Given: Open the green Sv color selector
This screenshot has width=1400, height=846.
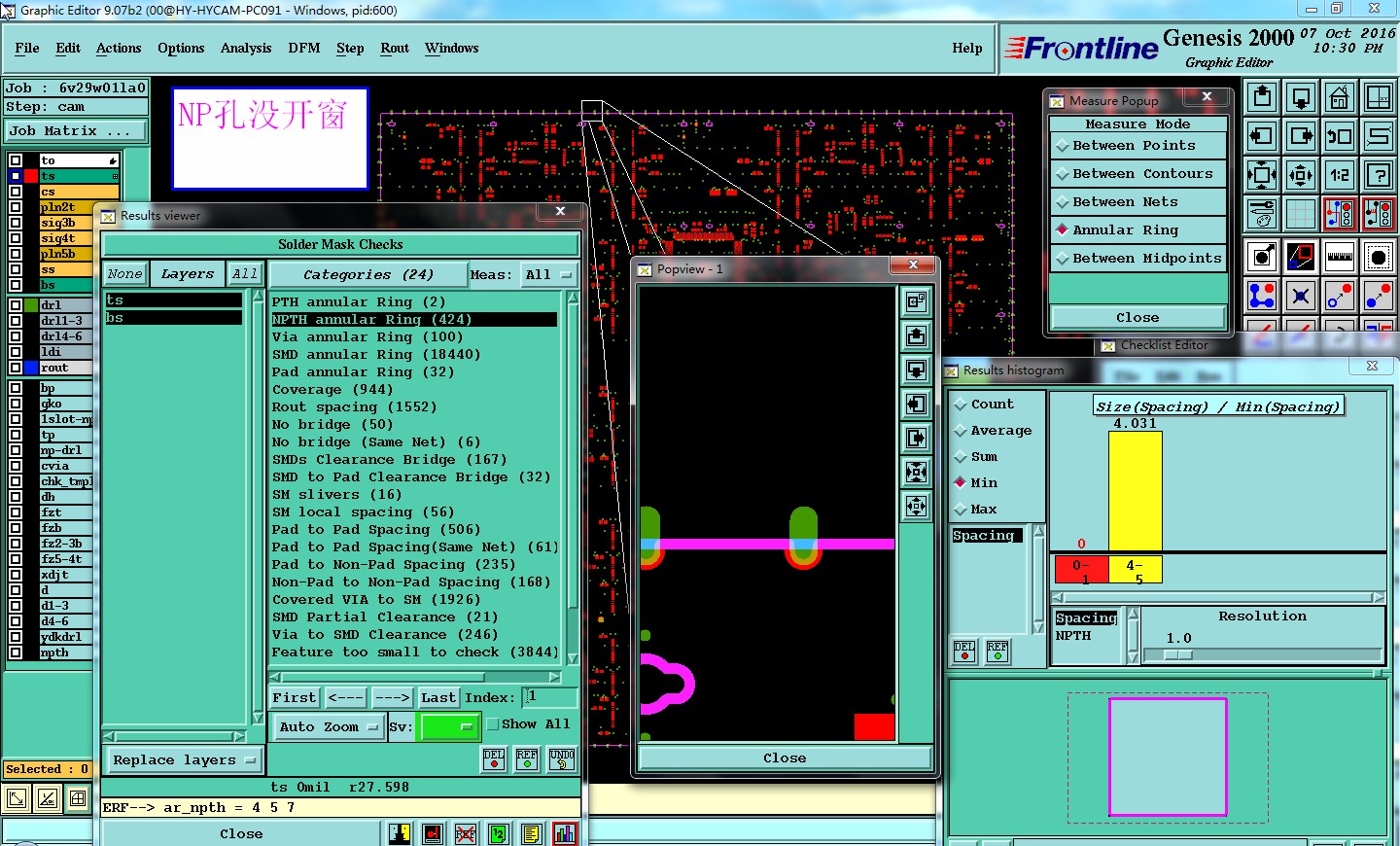Looking at the screenshot, I should coord(448,727).
